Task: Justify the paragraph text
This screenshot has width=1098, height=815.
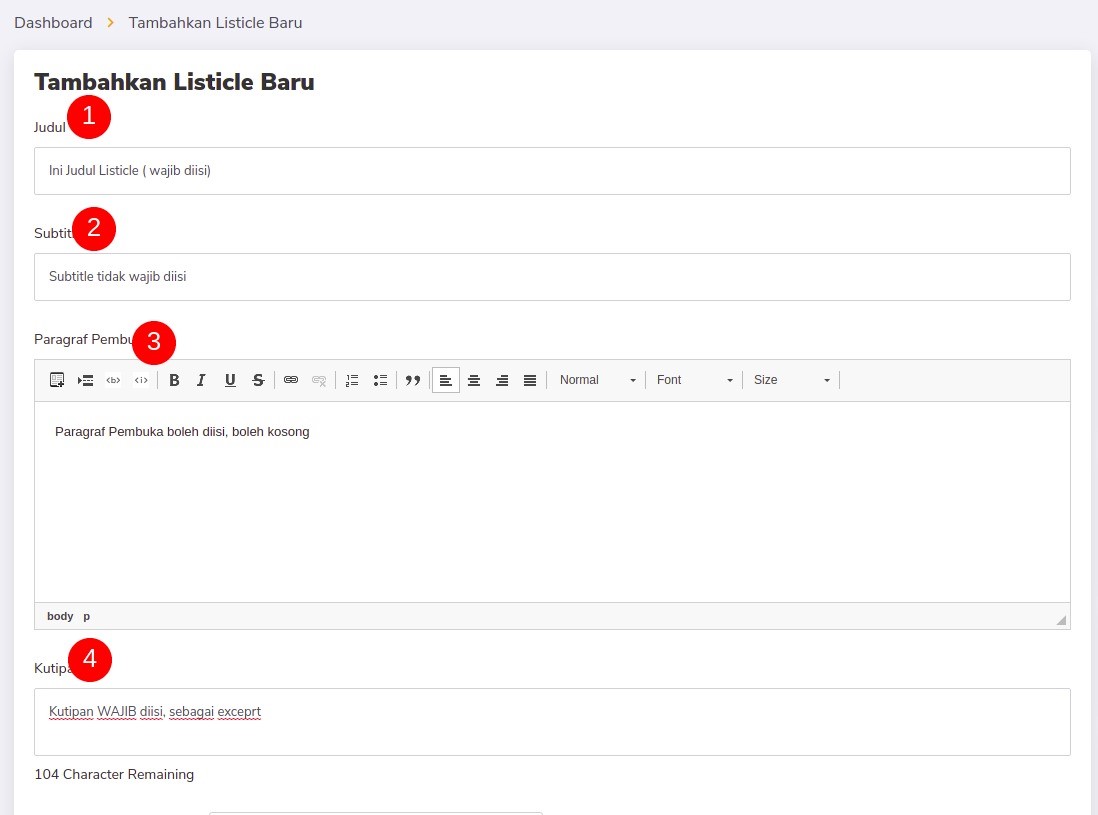Action: click(530, 380)
